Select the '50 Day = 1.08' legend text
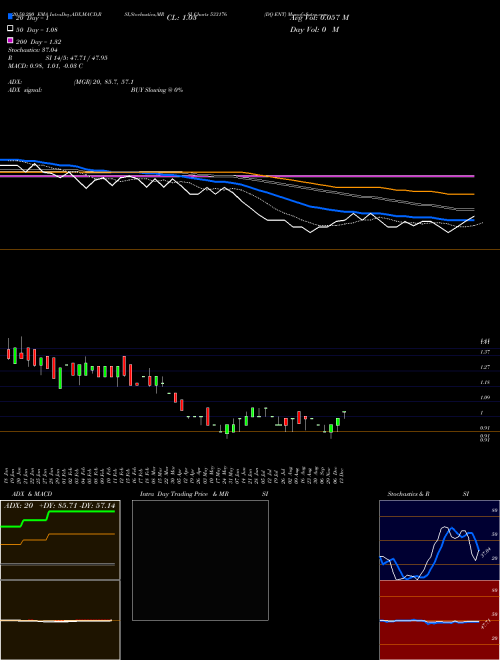The image size is (500, 660). tap(36, 30)
